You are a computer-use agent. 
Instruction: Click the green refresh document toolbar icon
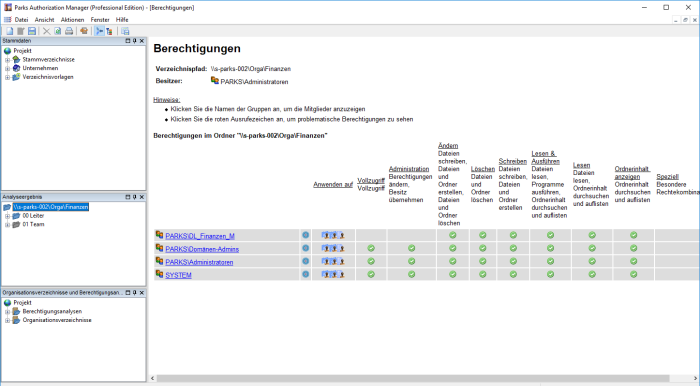58,31
